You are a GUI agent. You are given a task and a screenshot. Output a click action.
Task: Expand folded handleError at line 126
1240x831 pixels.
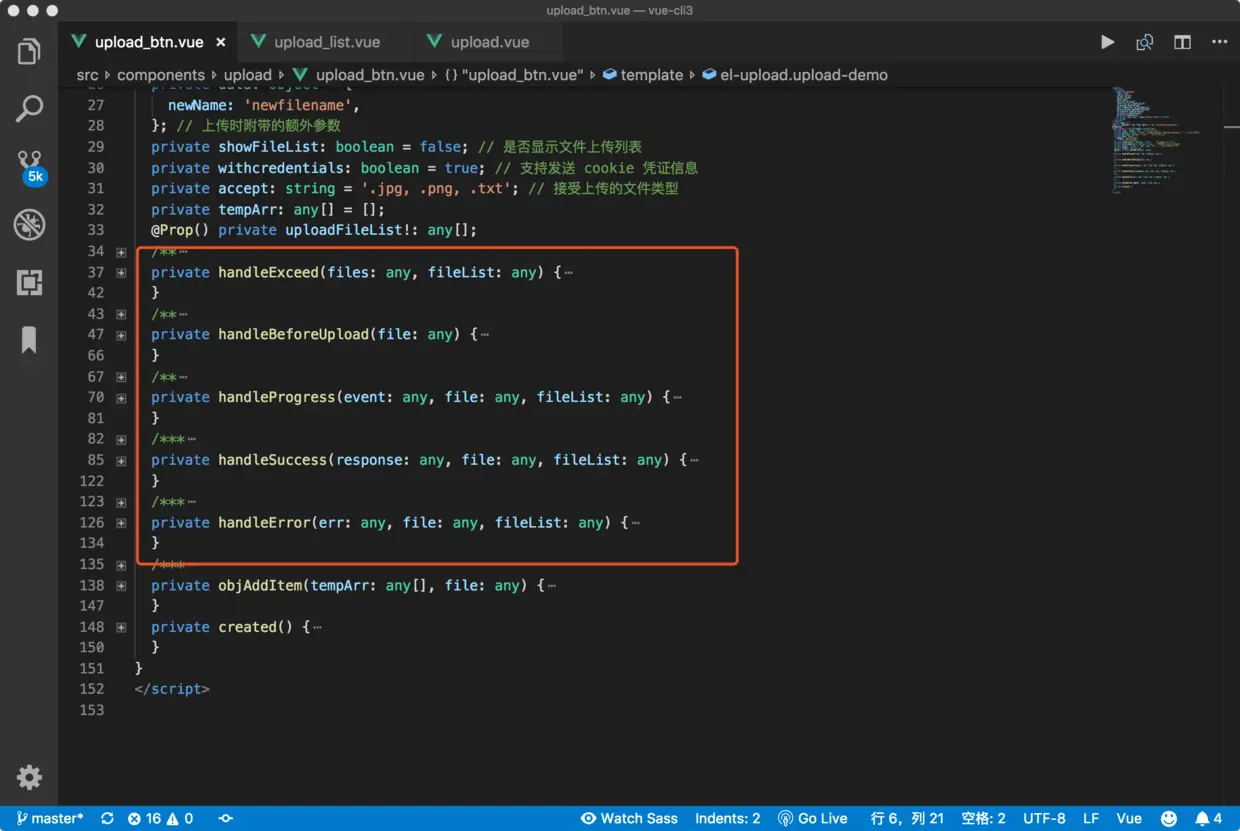point(121,523)
